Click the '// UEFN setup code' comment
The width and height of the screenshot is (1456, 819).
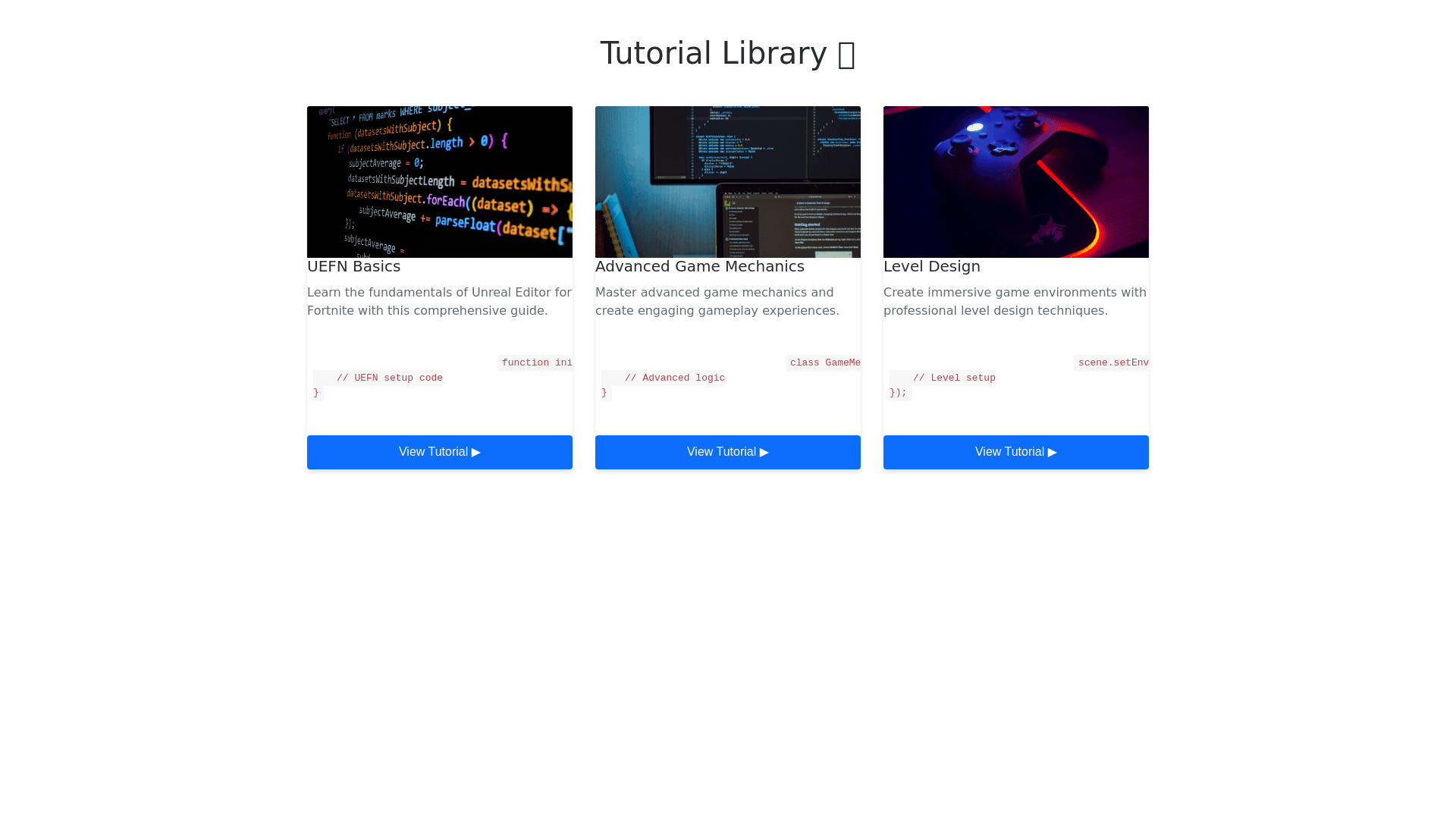coord(389,378)
